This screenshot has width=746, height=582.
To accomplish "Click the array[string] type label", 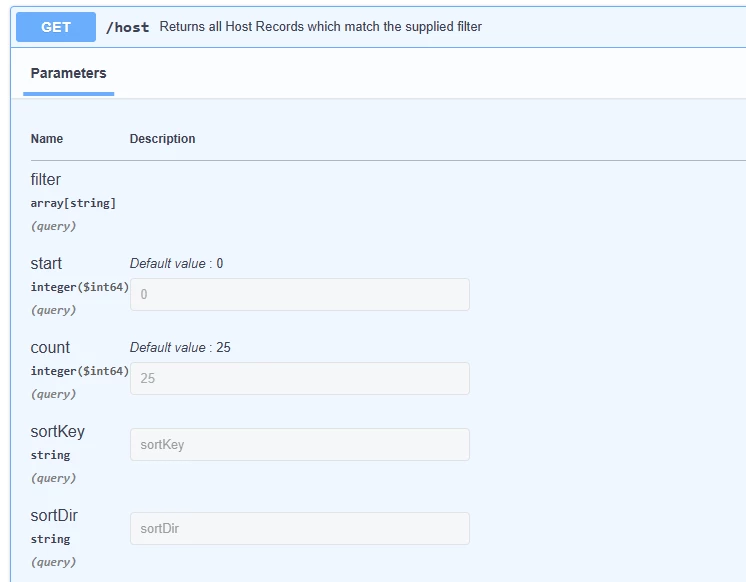I will pyautogui.click(x=73, y=203).
